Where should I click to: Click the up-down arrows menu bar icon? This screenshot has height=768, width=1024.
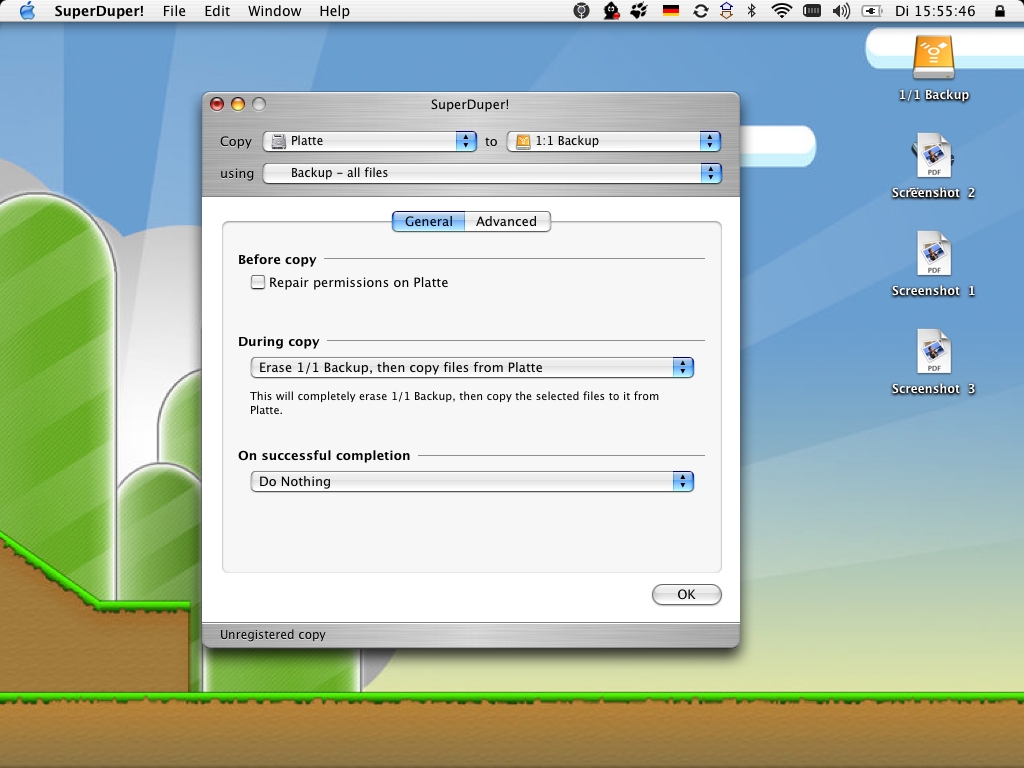(x=726, y=11)
